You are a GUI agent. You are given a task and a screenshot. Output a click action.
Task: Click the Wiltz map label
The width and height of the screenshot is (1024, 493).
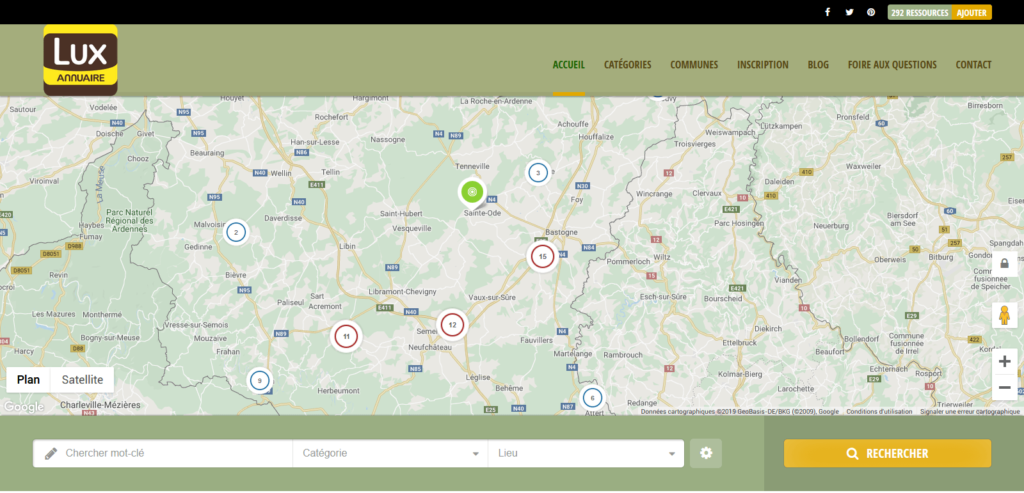point(662,257)
